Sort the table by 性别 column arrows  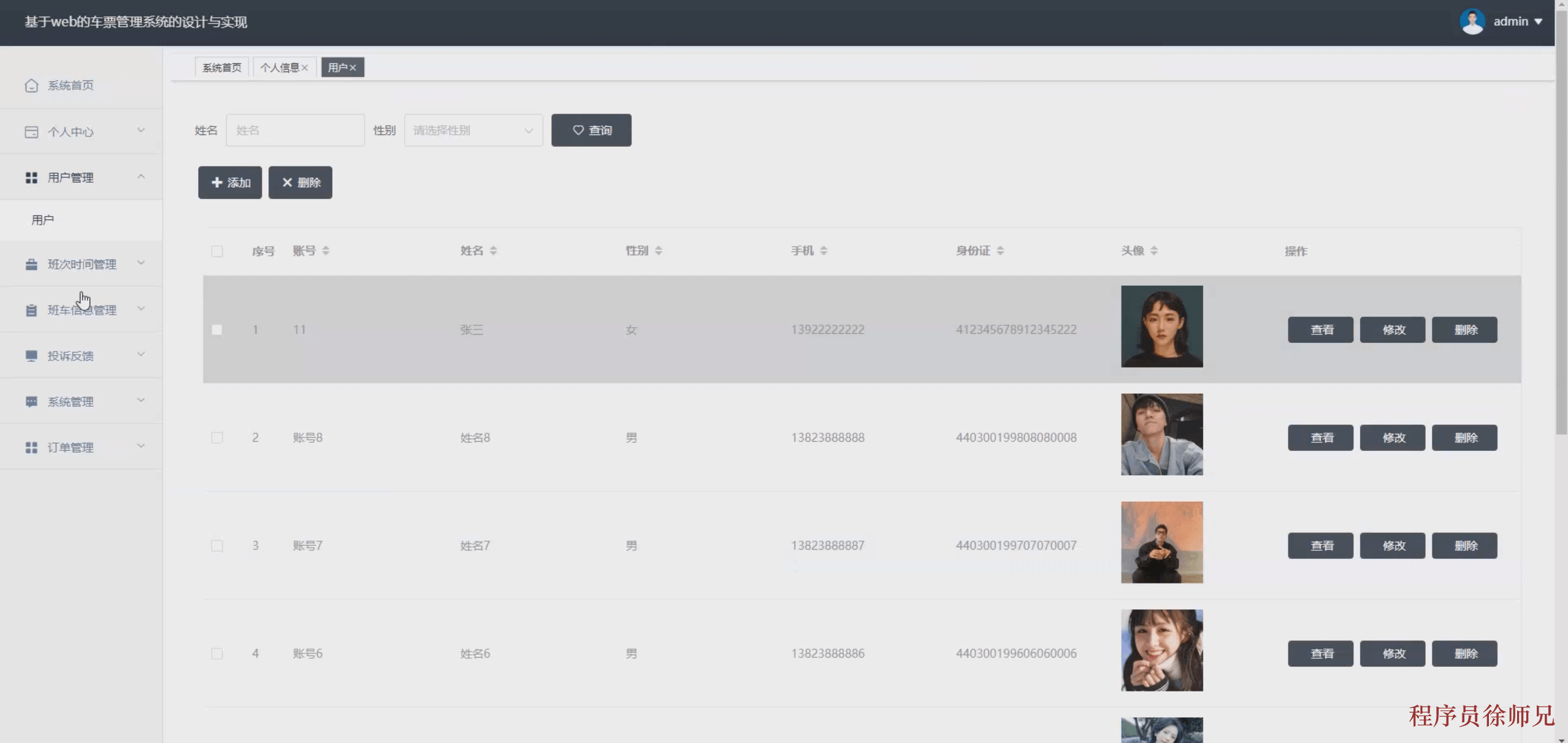pyautogui.click(x=659, y=251)
